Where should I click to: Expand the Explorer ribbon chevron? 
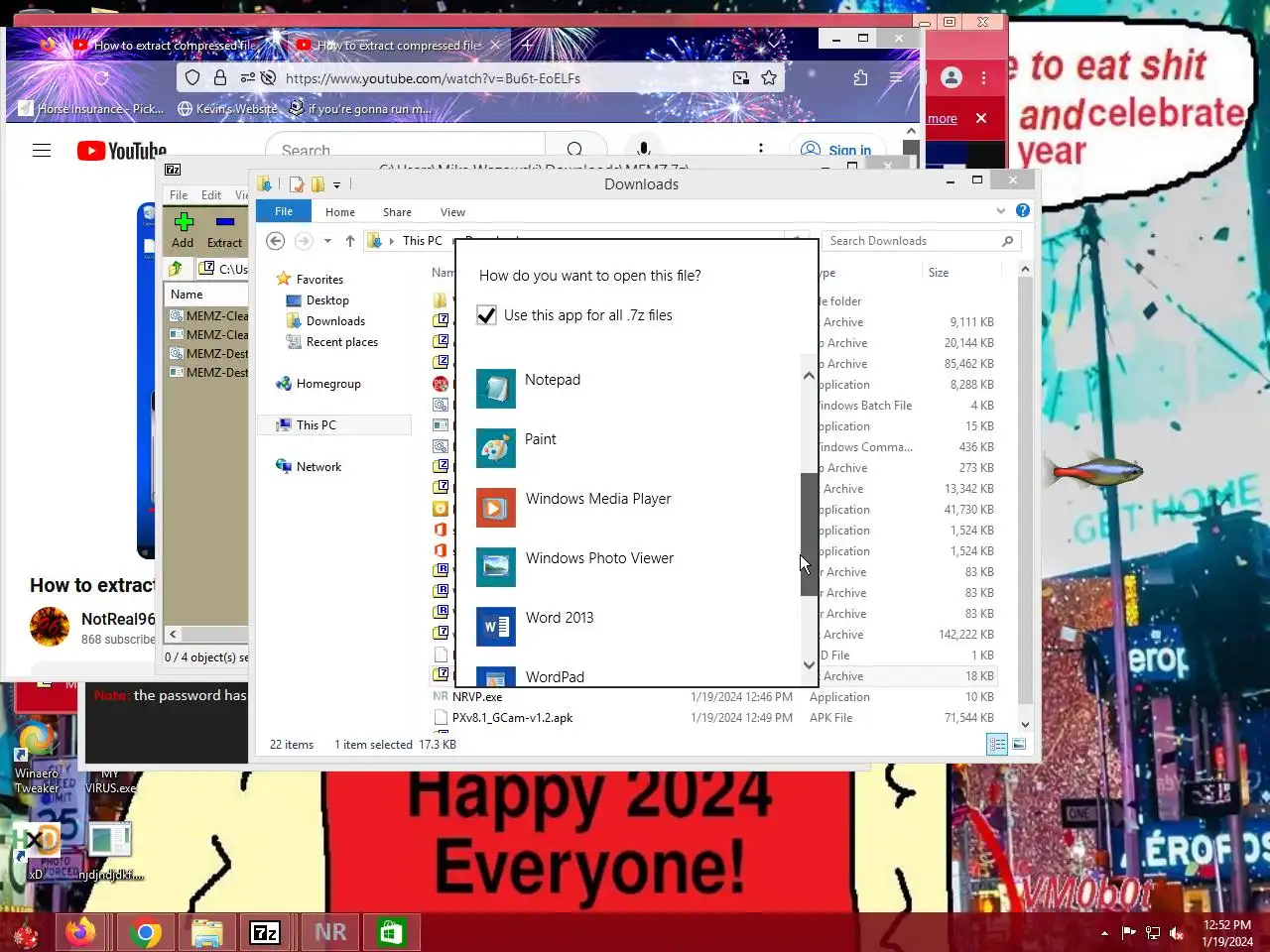pos(1000,211)
